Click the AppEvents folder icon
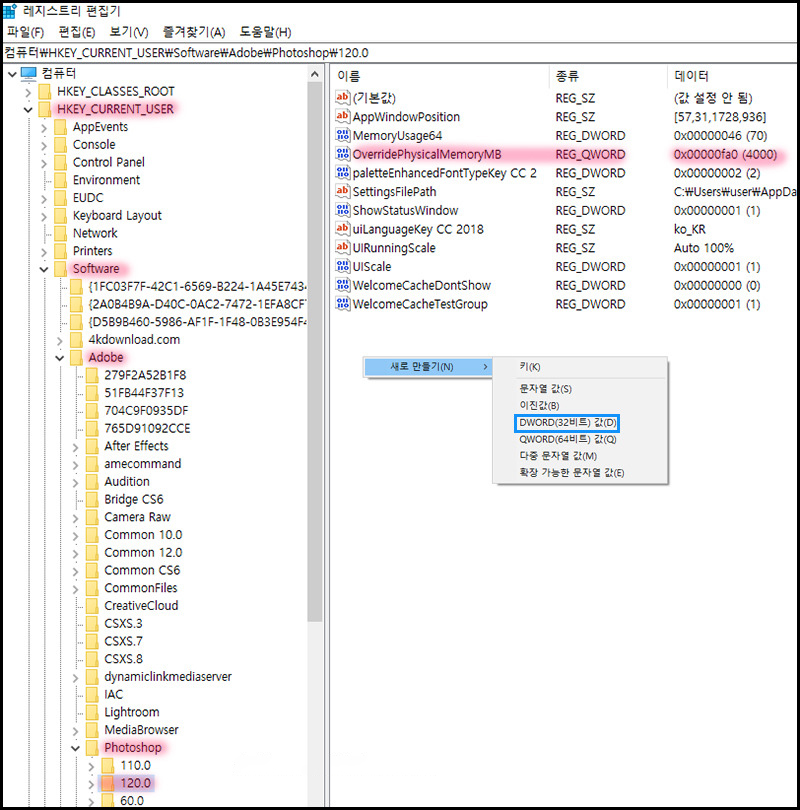 tap(60, 127)
